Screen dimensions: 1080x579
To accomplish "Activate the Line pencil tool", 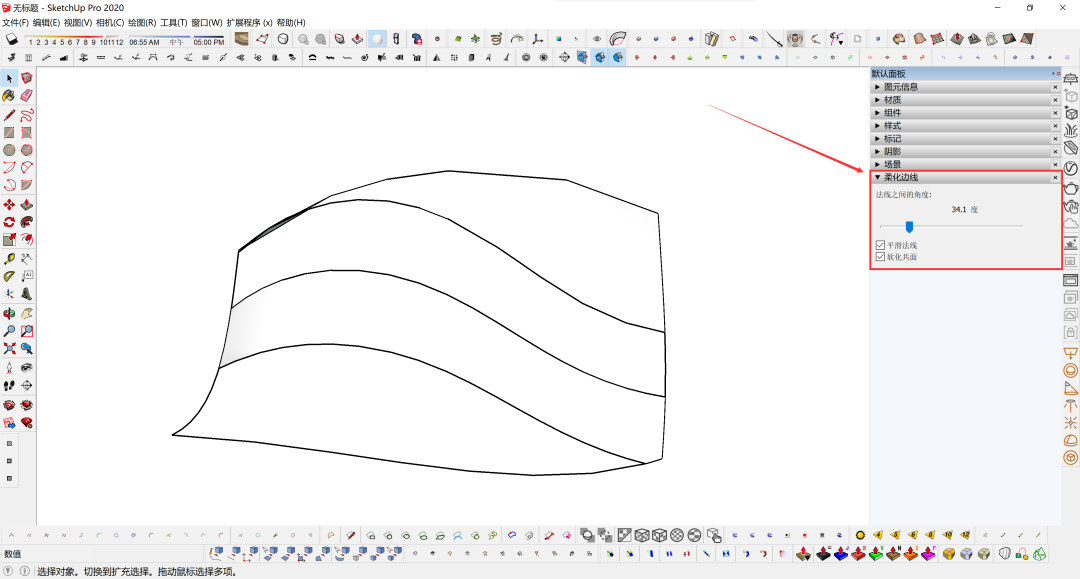I will [x=9, y=114].
